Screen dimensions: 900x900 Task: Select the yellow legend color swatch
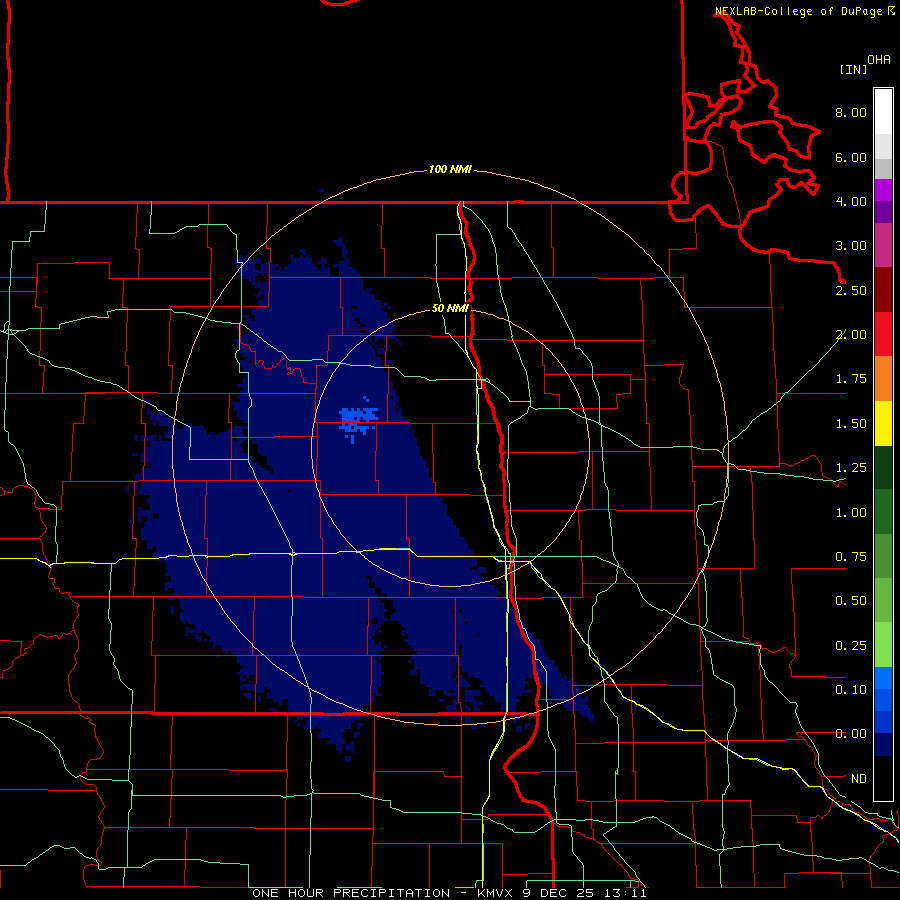(x=883, y=424)
